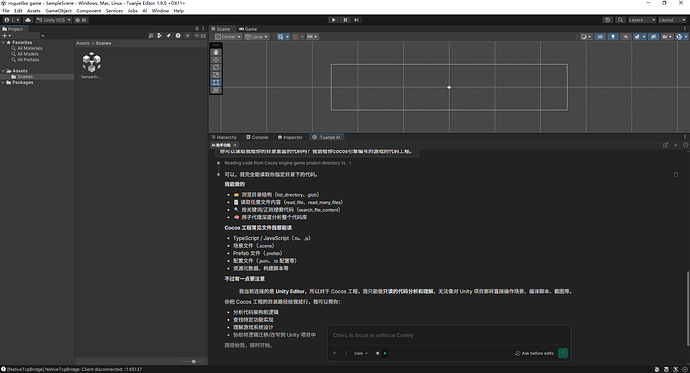Start a new AI chat with plus
This screenshot has width=690, height=373.
[675, 145]
